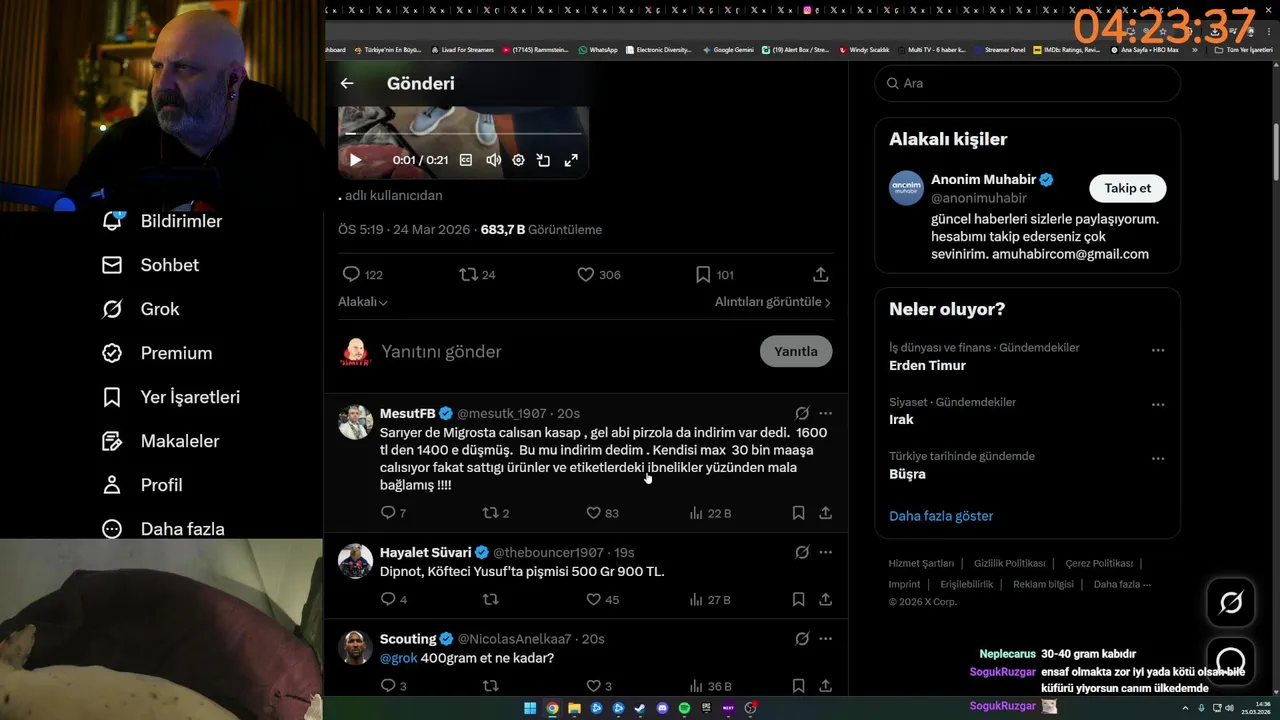This screenshot has height=720, width=1280.
Task: Play the video in the post
Action: [x=355, y=160]
